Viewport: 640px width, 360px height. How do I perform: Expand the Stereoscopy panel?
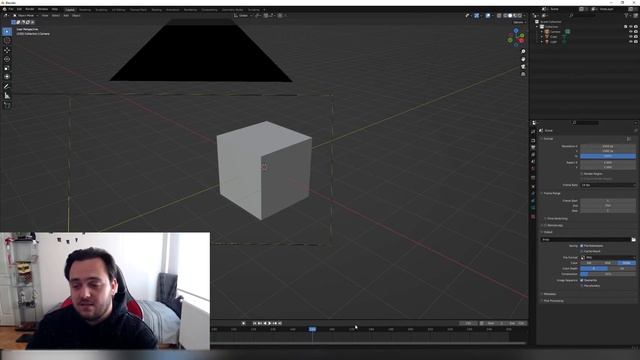coord(553,225)
